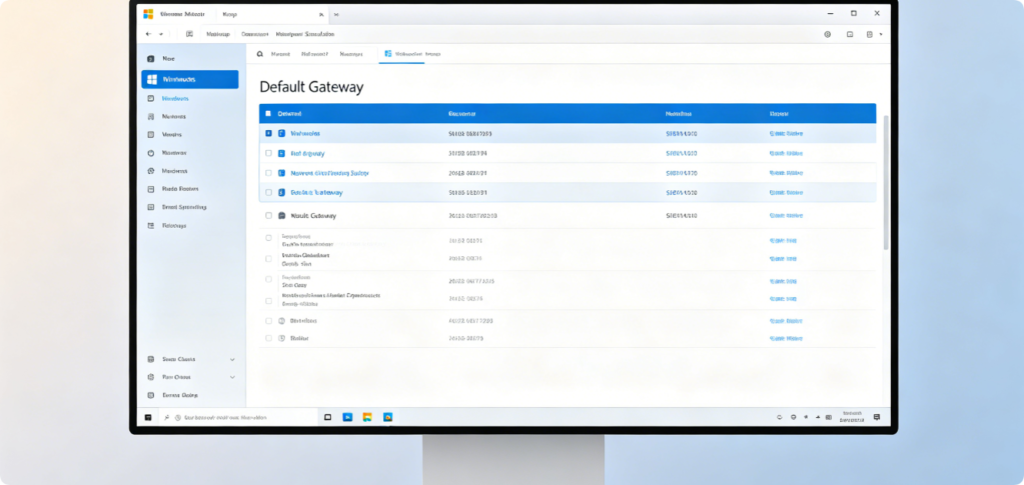Click the Default Gateway page heading
The image size is (1024, 485).
tap(311, 87)
